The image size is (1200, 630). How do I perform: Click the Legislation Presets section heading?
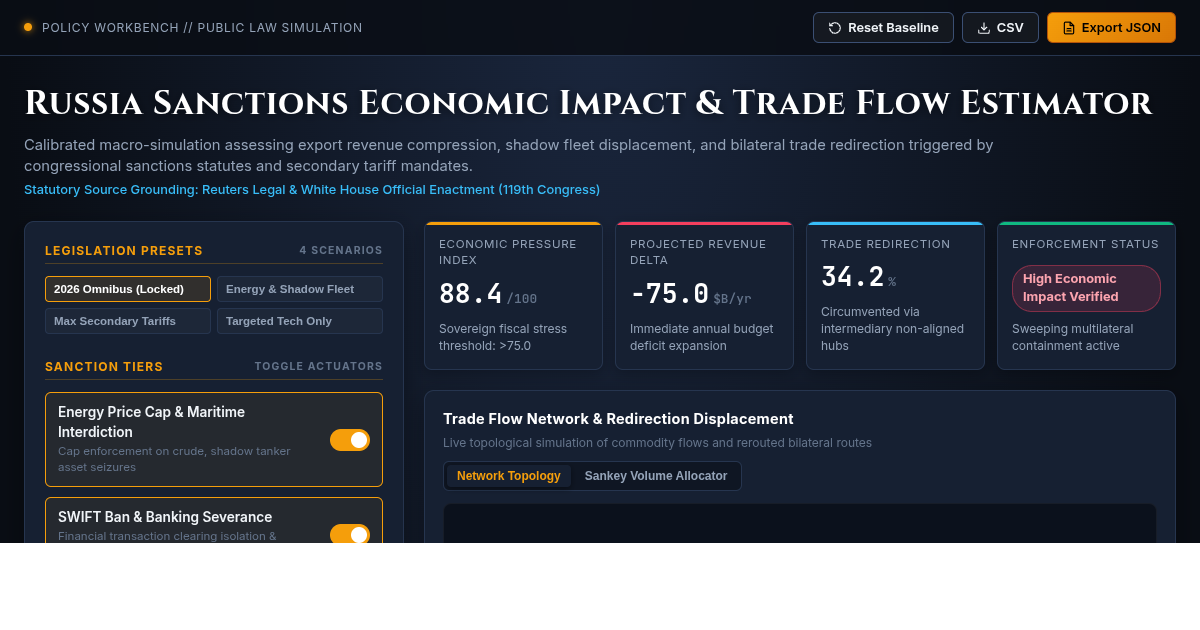pyautogui.click(x=124, y=251)
